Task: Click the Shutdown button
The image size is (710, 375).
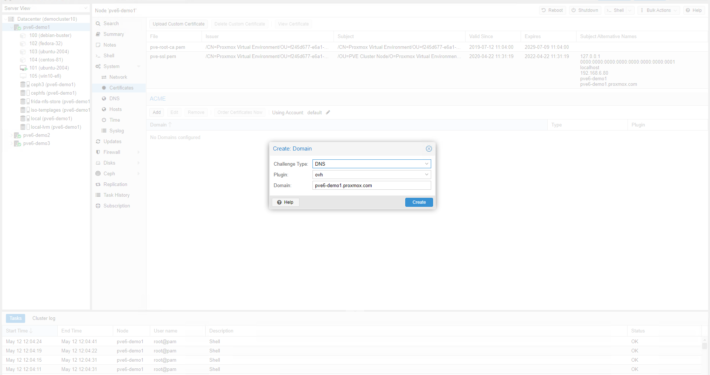Action: (x=585, y=10)
